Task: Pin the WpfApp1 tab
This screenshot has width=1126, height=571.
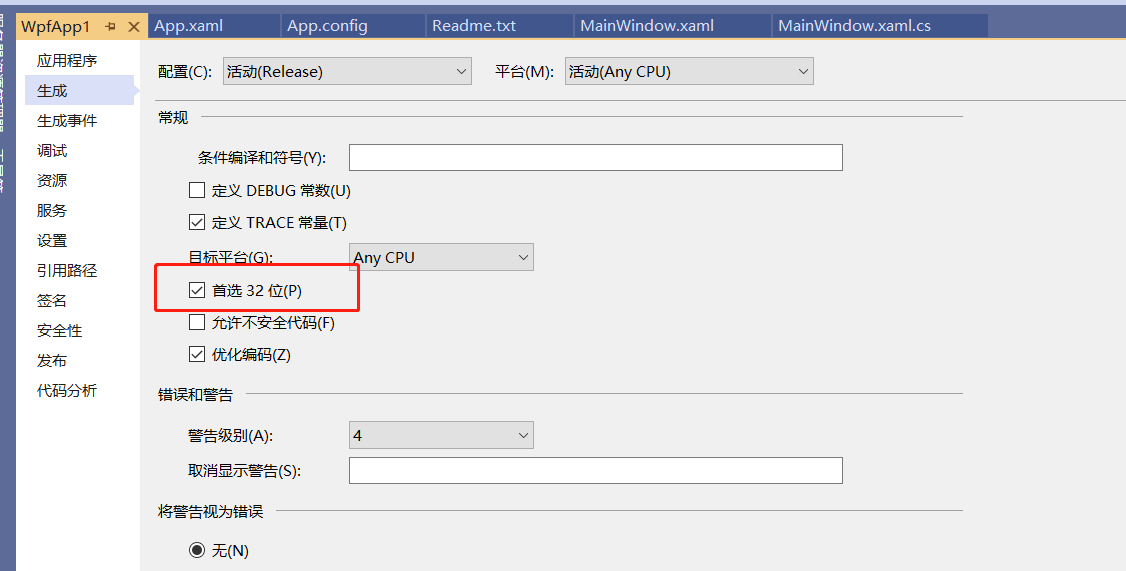Action: (111, 27)
